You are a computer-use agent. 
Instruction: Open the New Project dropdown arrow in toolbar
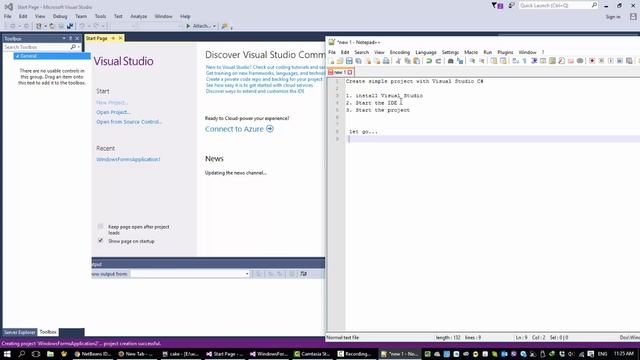pyautogui.click(x=45, y=26)
